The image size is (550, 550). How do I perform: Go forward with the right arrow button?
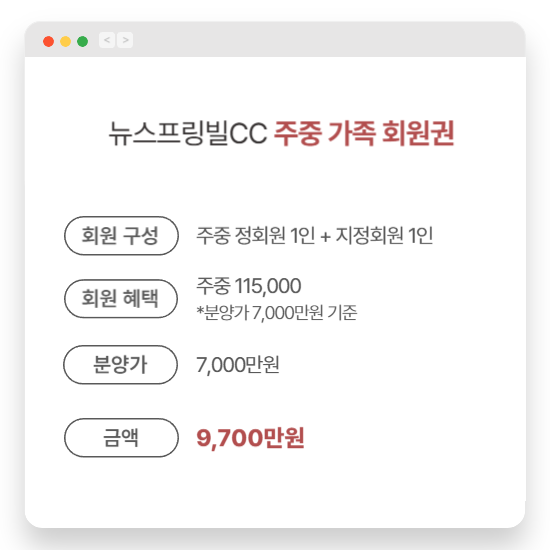[x=125, y=40]
